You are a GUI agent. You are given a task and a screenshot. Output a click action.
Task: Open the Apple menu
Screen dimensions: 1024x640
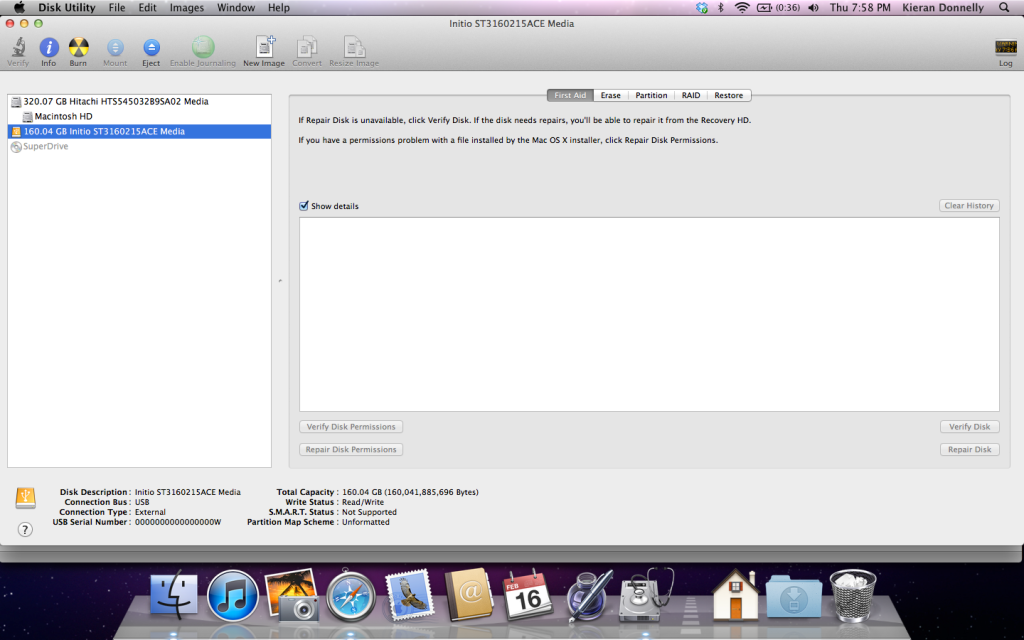[20, 8]
